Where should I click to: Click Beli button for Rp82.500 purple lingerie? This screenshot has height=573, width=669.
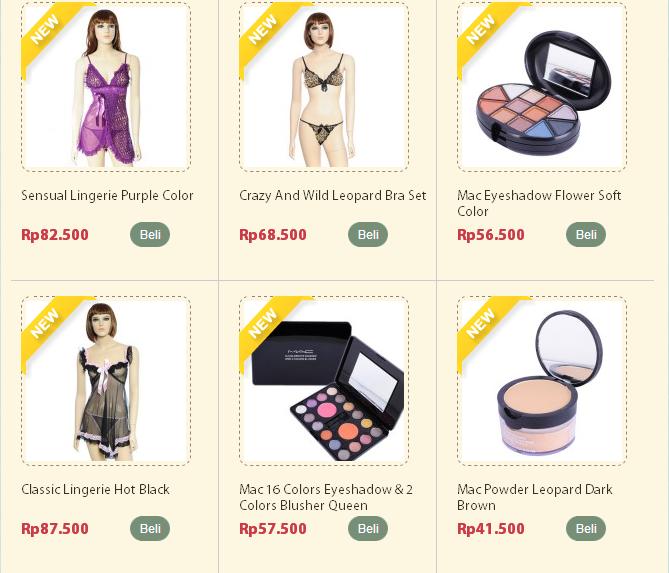pos(150,234)
